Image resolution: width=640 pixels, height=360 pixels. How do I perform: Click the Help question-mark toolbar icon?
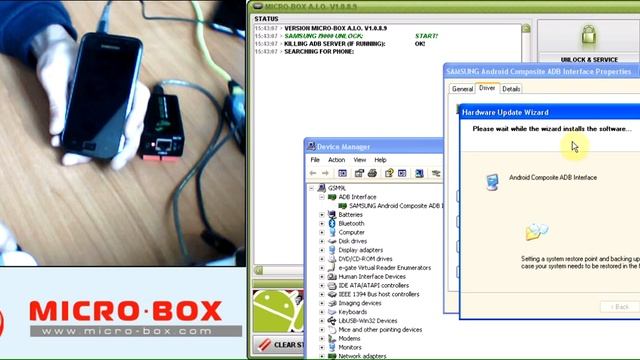click(x=389, y=173)
